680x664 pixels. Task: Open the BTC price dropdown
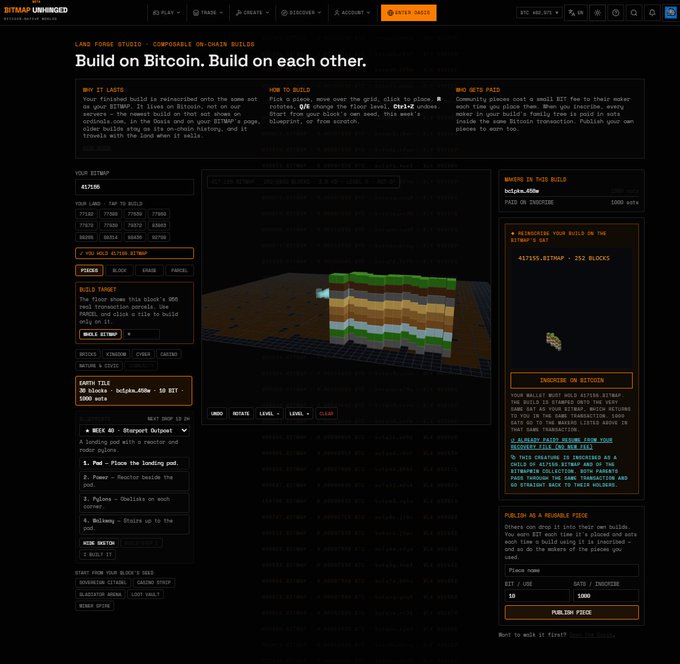tap(539, 13)
